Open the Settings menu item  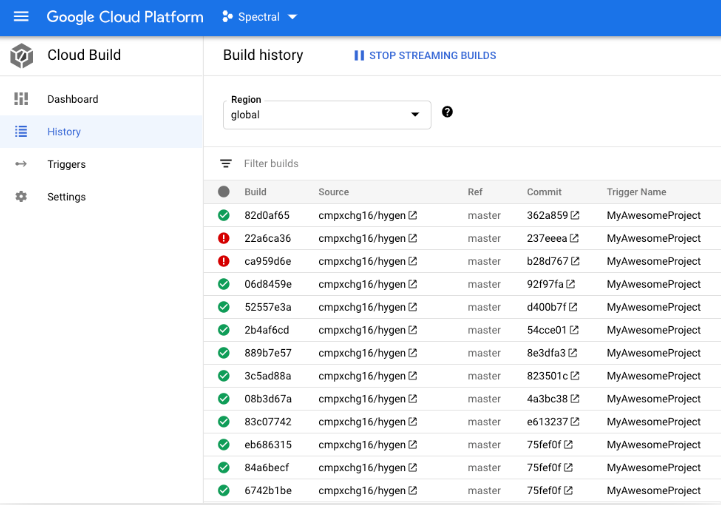pos(101,197)
